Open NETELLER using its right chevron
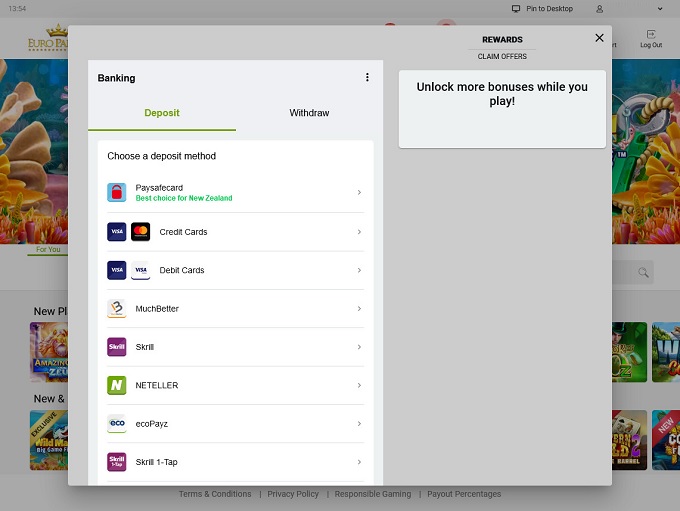 (359, 385)
